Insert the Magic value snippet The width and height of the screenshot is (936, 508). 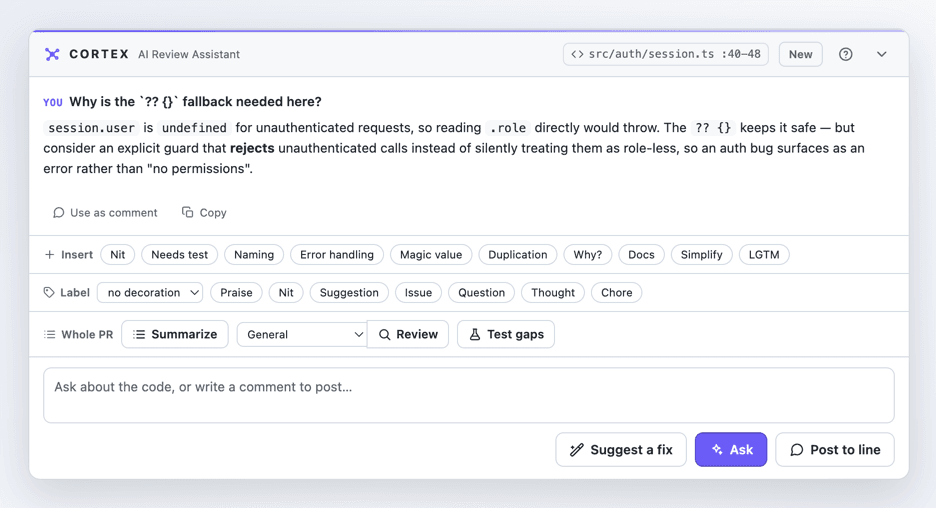pos(431,254)
